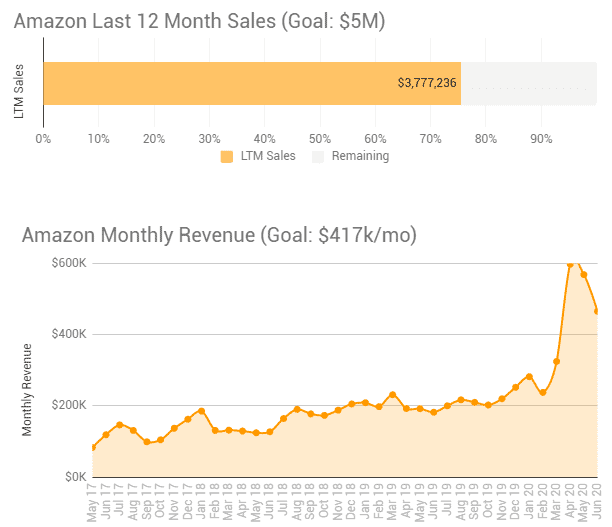The width and height of the screenshot is (612, 527).
Task: Click the 0% x-axis tick label
Action: [43, 138]
